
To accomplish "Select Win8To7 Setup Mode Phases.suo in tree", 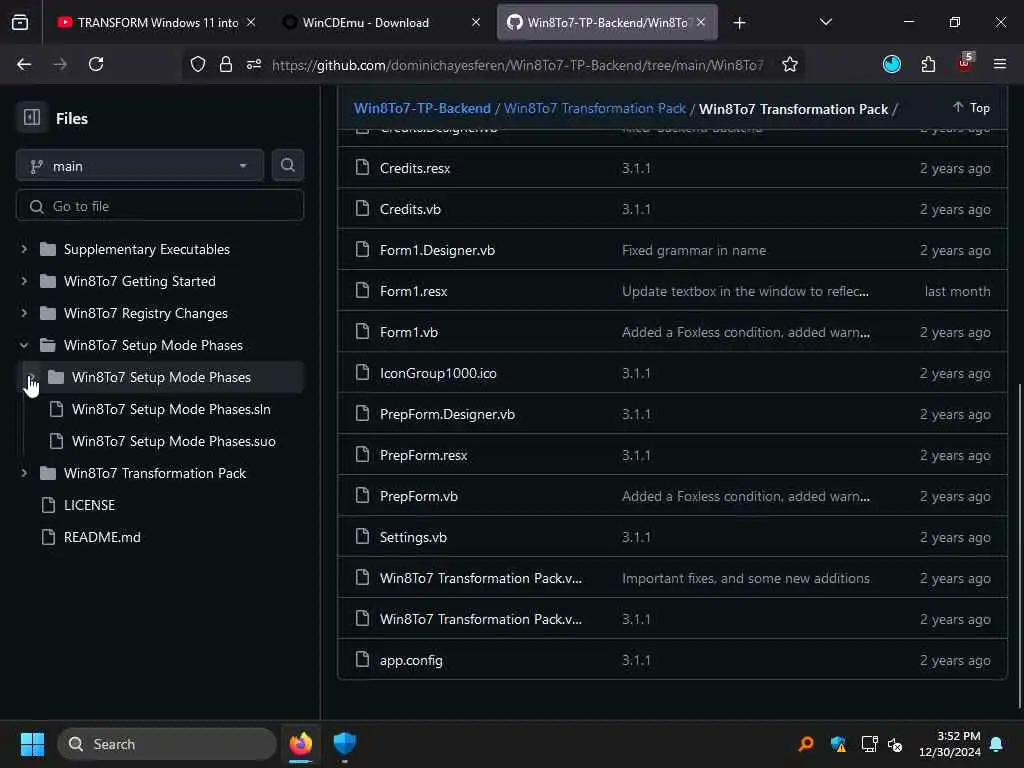I will click(x=174, y=441).
